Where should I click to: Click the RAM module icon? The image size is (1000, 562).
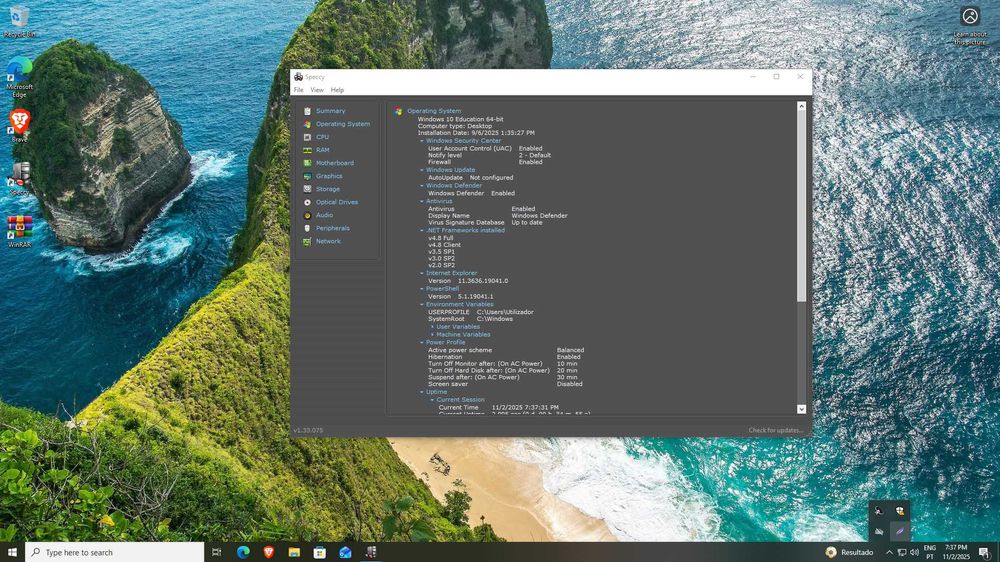coord(307,151)
